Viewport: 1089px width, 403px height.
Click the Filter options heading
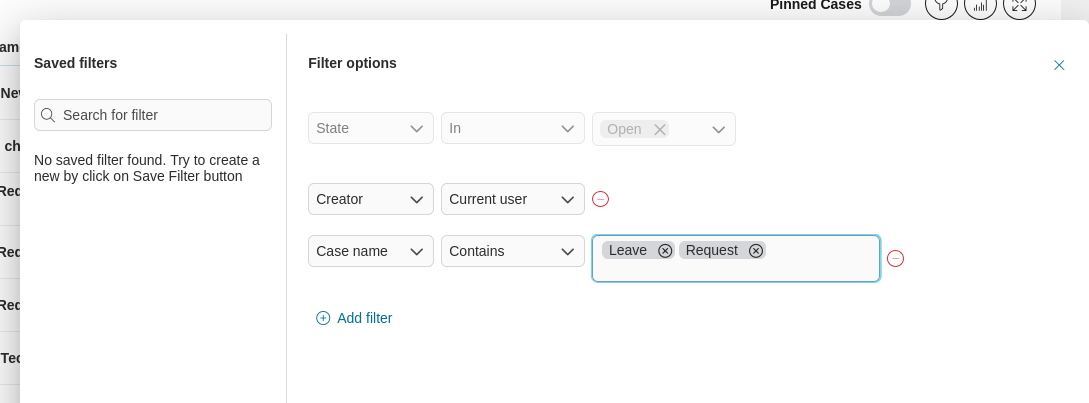tap(352, 63)
